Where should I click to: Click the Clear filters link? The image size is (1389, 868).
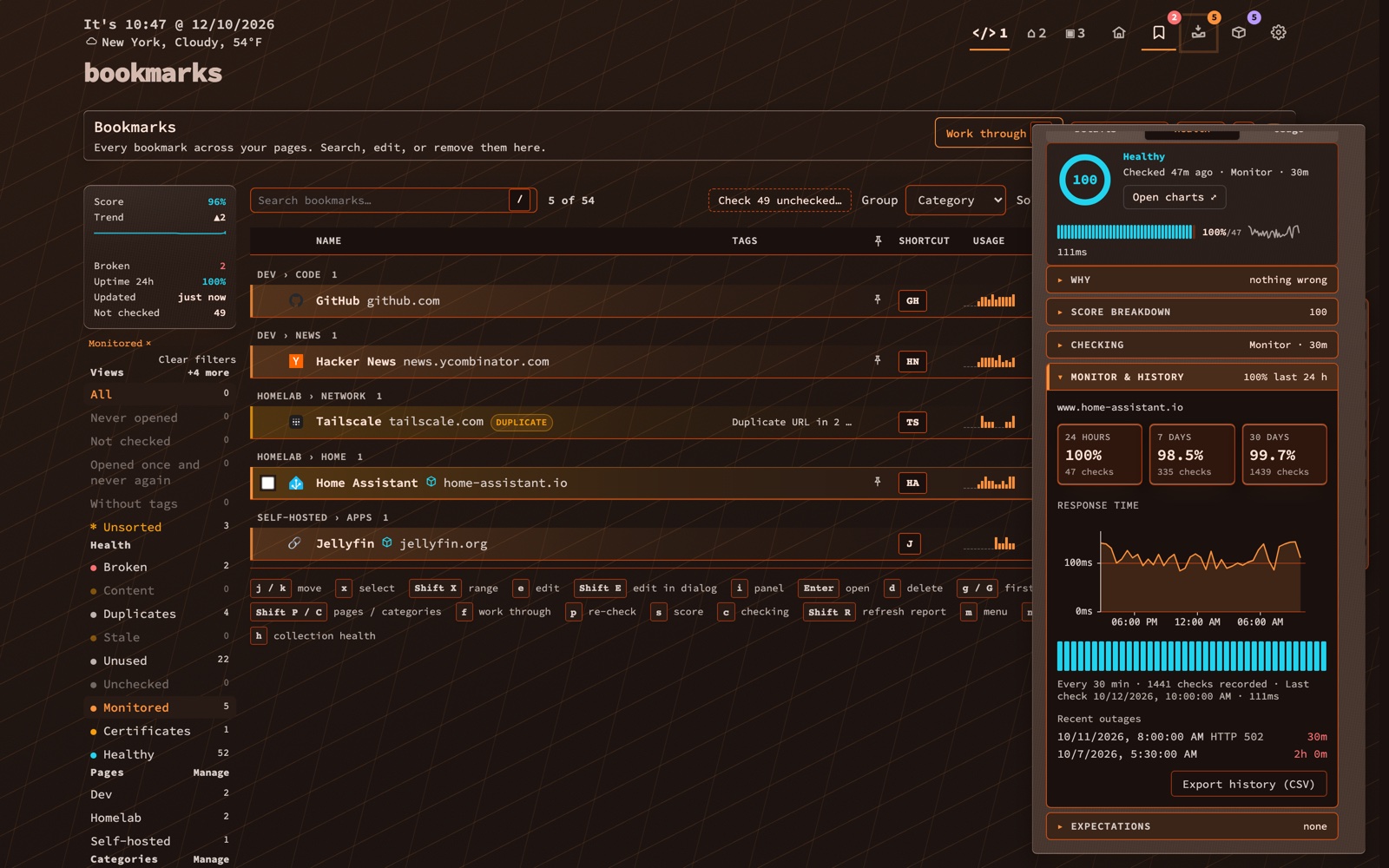(x=197, y=359)
